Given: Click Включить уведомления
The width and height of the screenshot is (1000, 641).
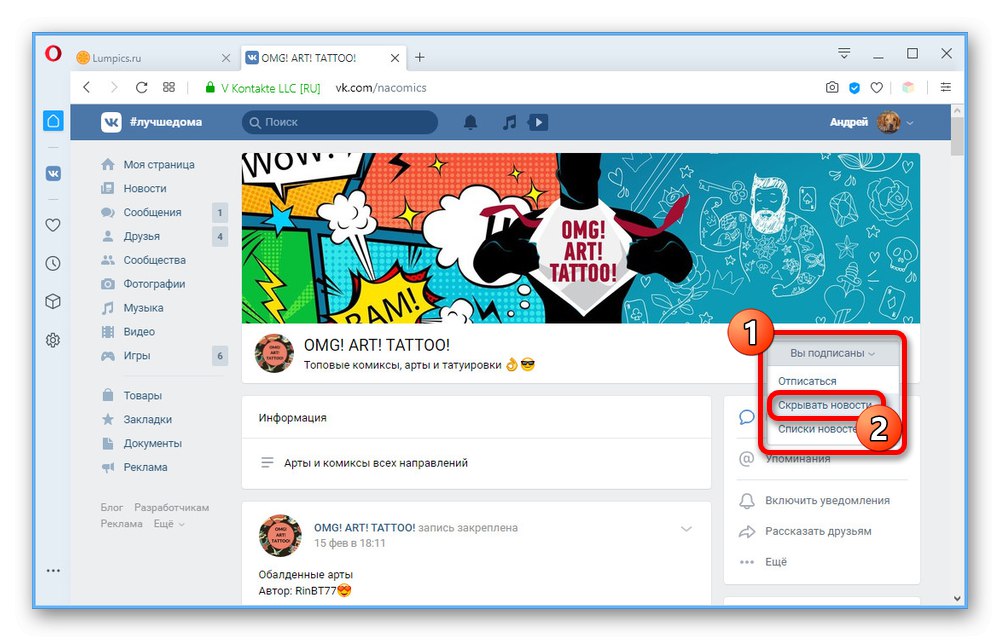Looking at the screenshot, I should point(827,501).
